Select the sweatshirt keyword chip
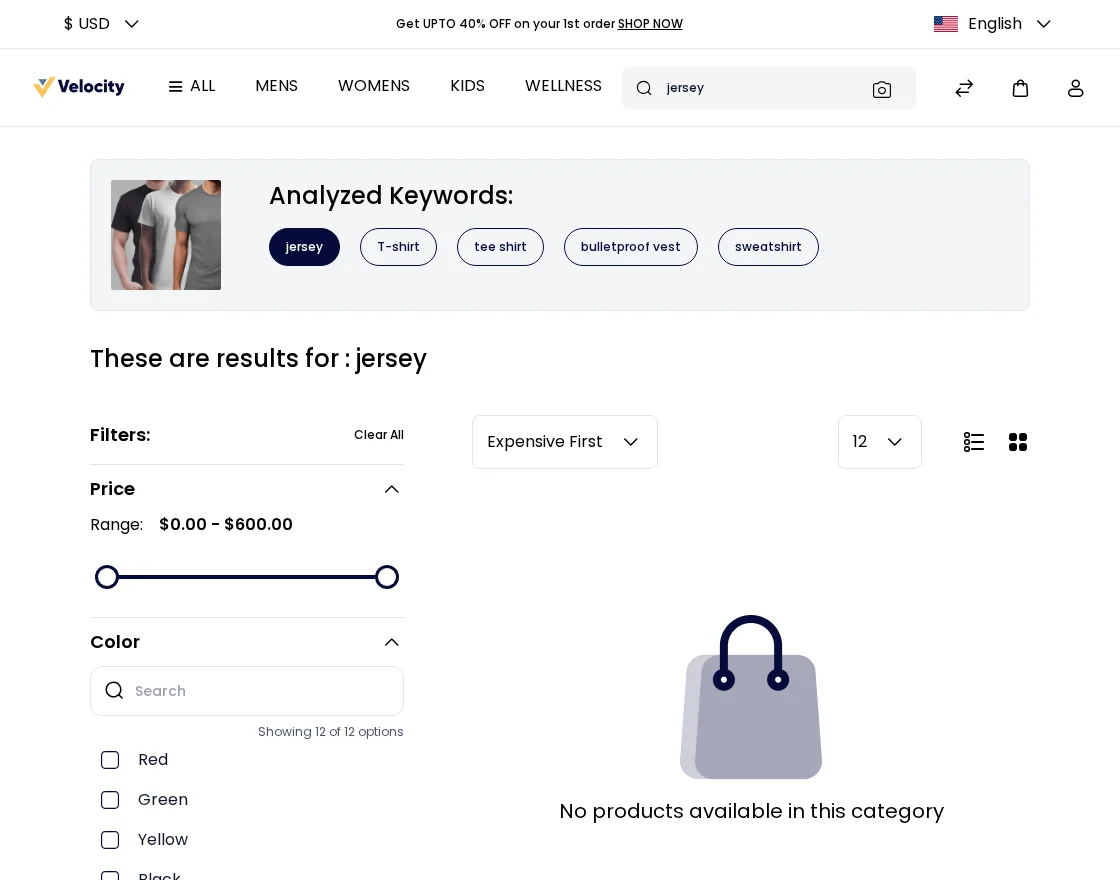The height and width of the screenshot is (880, 1120). pos(768,247)
